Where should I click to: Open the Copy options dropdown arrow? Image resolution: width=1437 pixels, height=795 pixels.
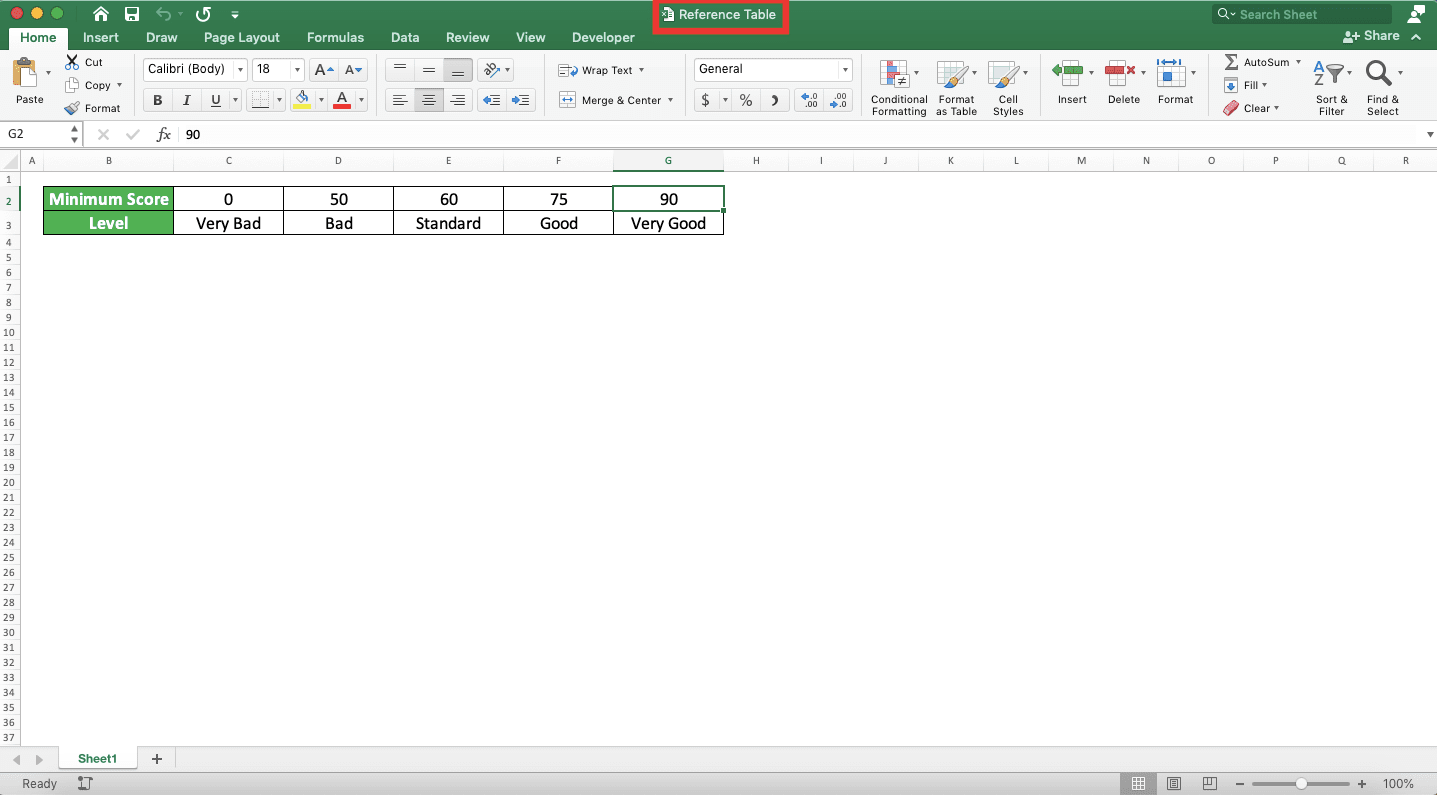119,85
